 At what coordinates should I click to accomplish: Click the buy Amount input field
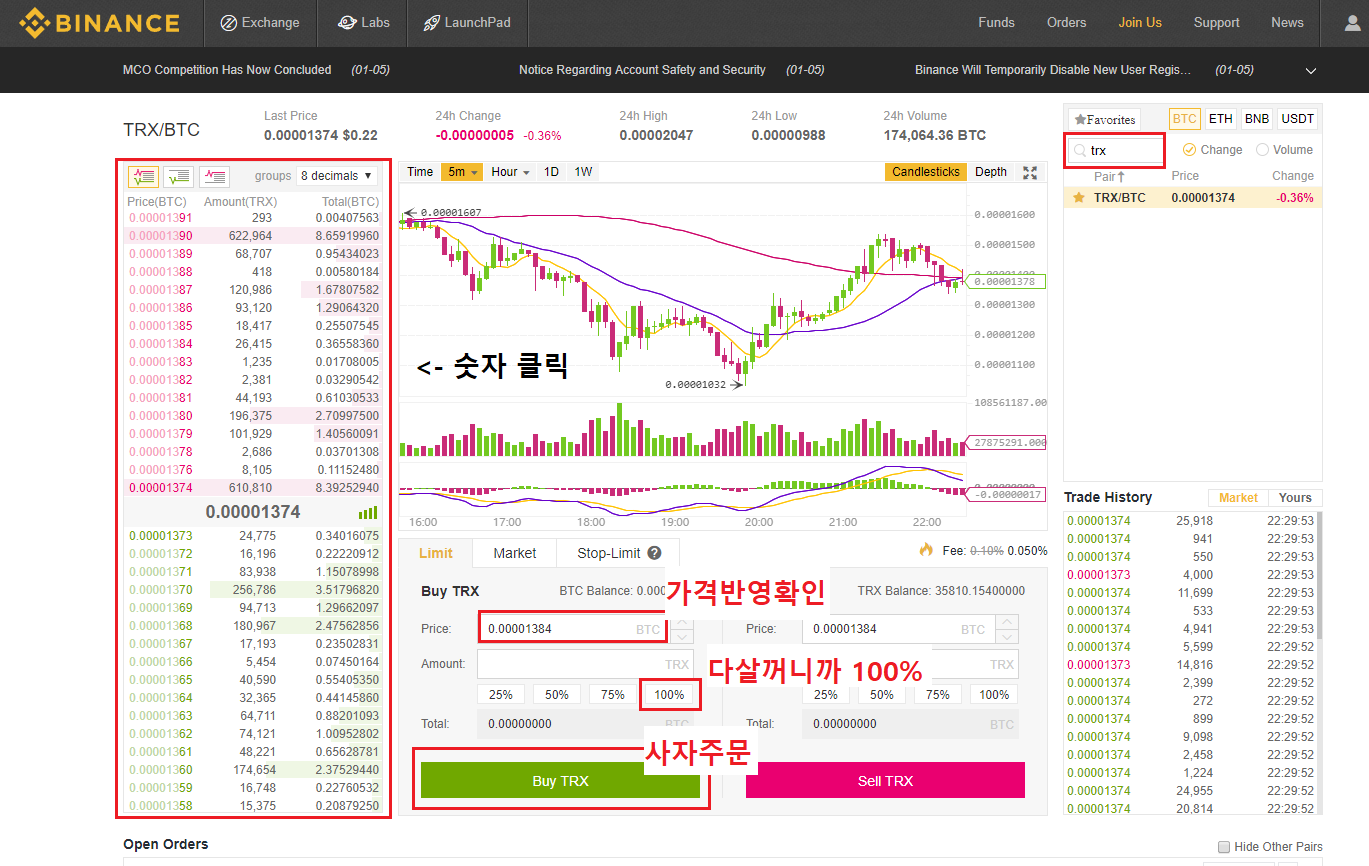[585, 664]
